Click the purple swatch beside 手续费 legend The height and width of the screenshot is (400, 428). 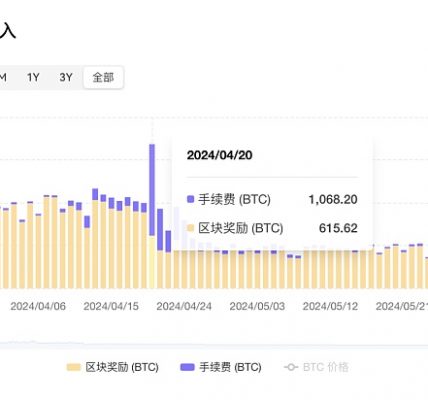click(x=187, y=367)
